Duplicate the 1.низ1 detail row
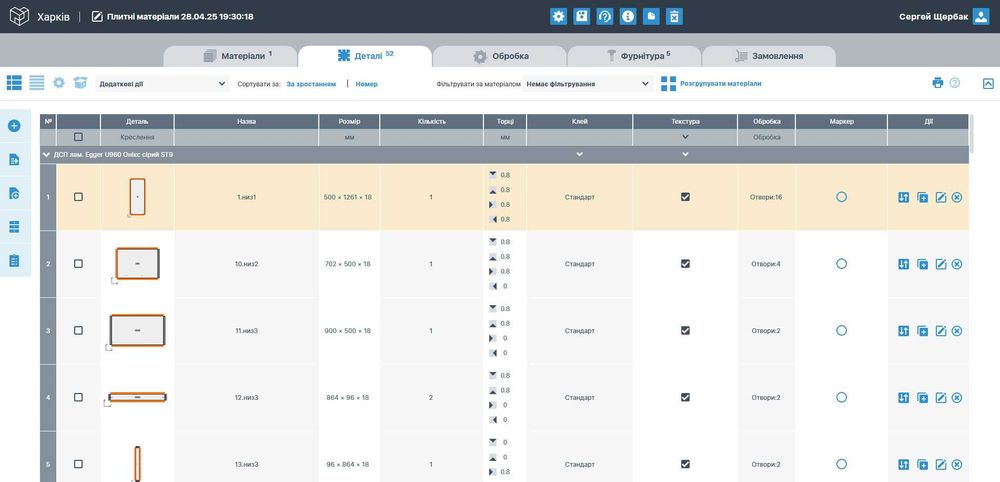1000x482 pixels. click(x=922, y=198)
